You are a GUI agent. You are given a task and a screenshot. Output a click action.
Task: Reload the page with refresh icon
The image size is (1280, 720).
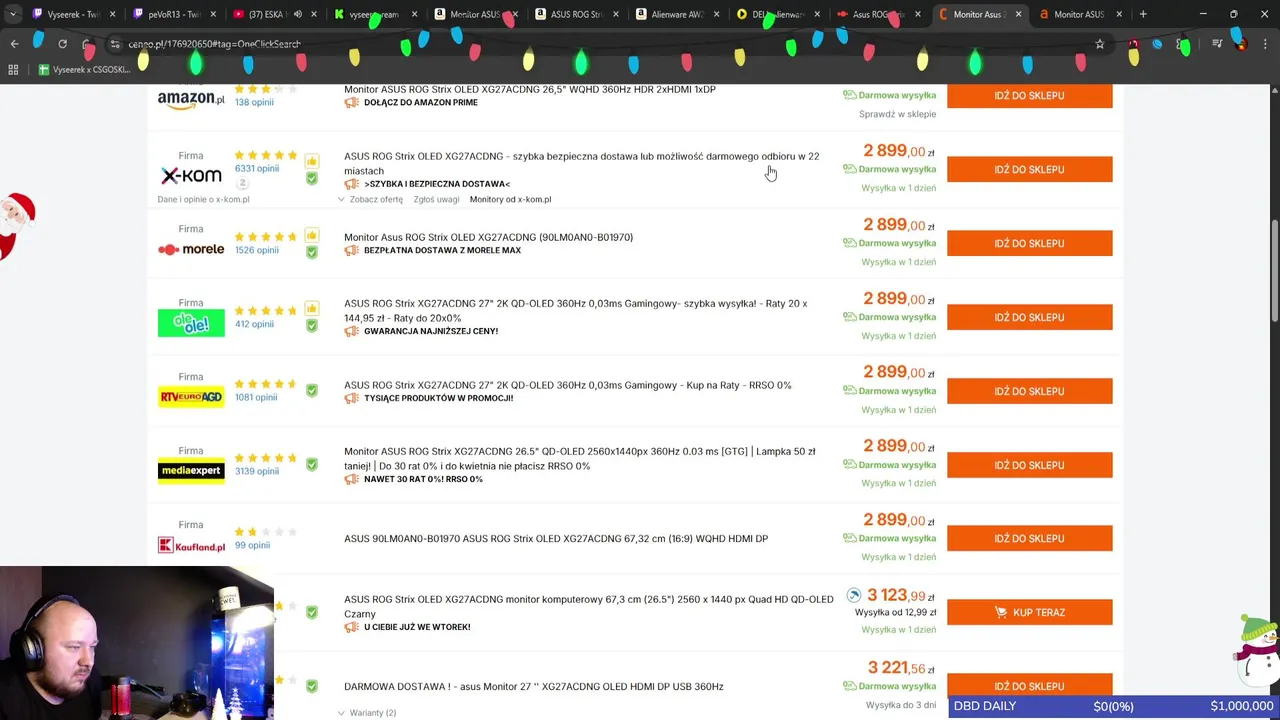click(x=62, y=44)
